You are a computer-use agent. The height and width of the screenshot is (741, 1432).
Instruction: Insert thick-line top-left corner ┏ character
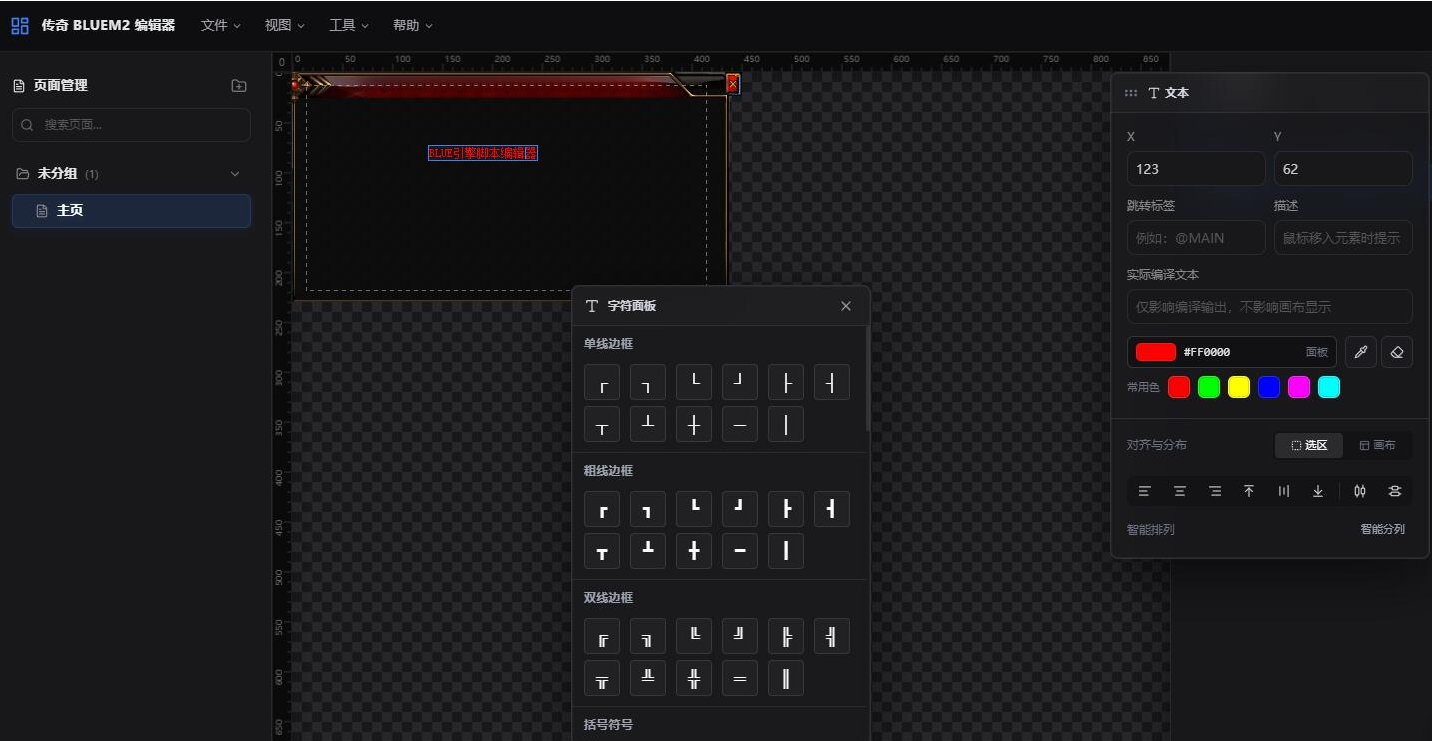pos(602,509)
